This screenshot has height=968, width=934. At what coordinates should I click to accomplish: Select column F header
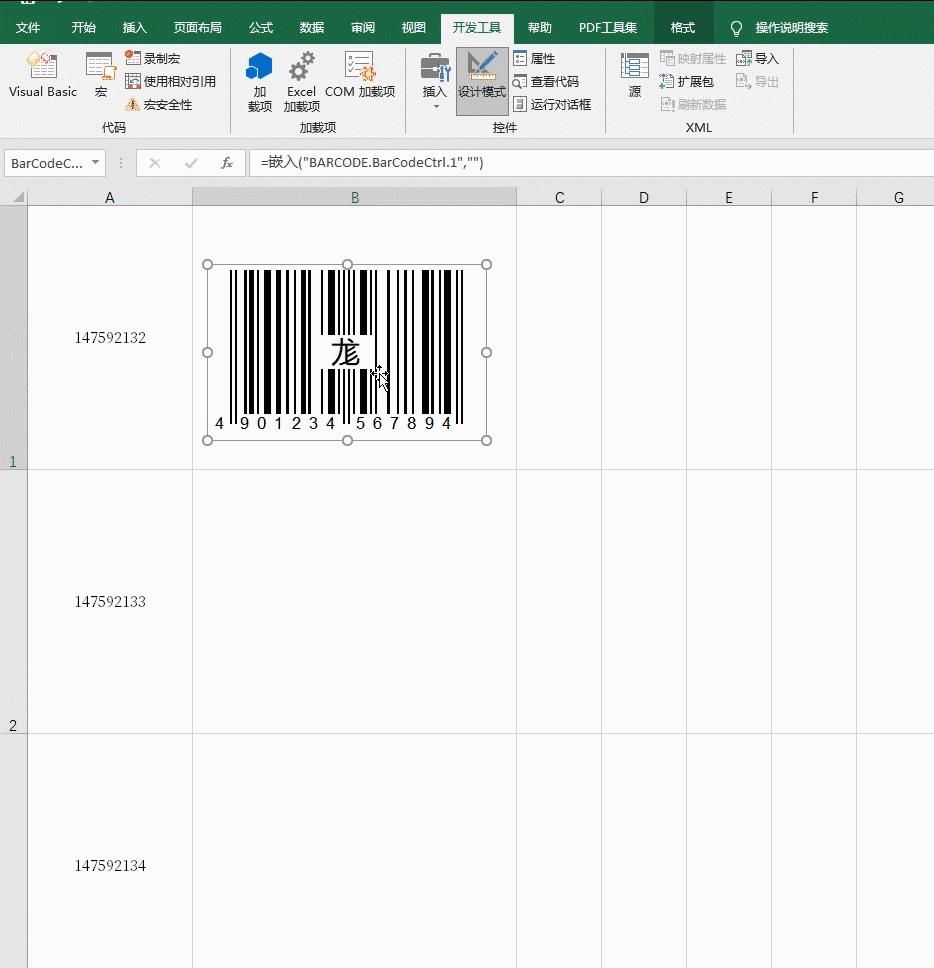coord(814,198)
